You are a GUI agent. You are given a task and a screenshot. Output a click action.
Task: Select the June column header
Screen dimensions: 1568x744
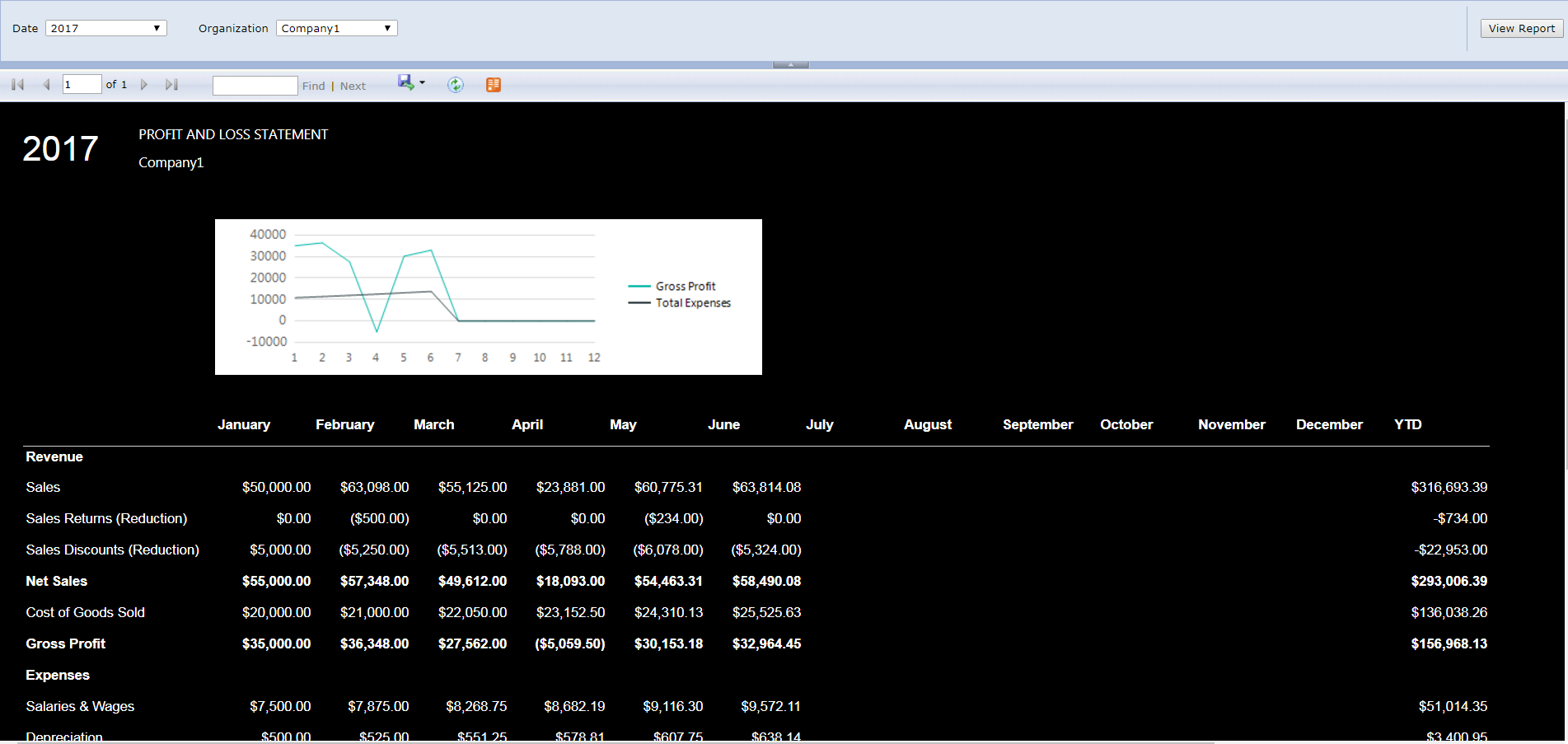[724, 424]
